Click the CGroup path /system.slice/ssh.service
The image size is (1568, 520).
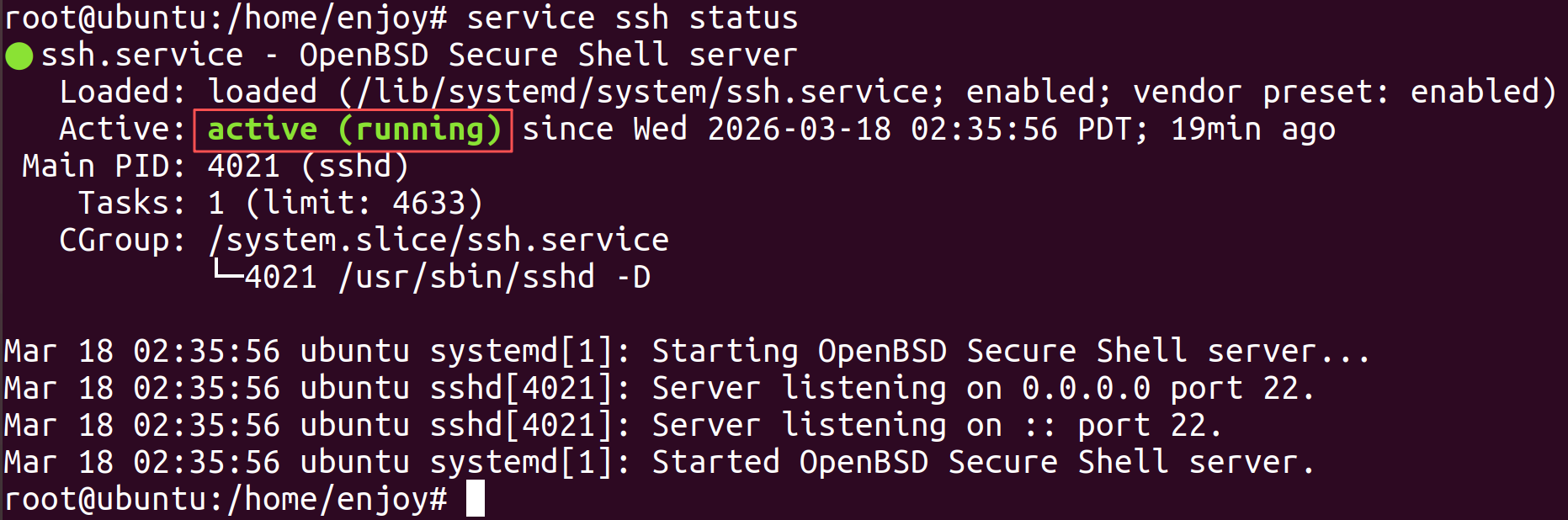(x=439, y=241)
